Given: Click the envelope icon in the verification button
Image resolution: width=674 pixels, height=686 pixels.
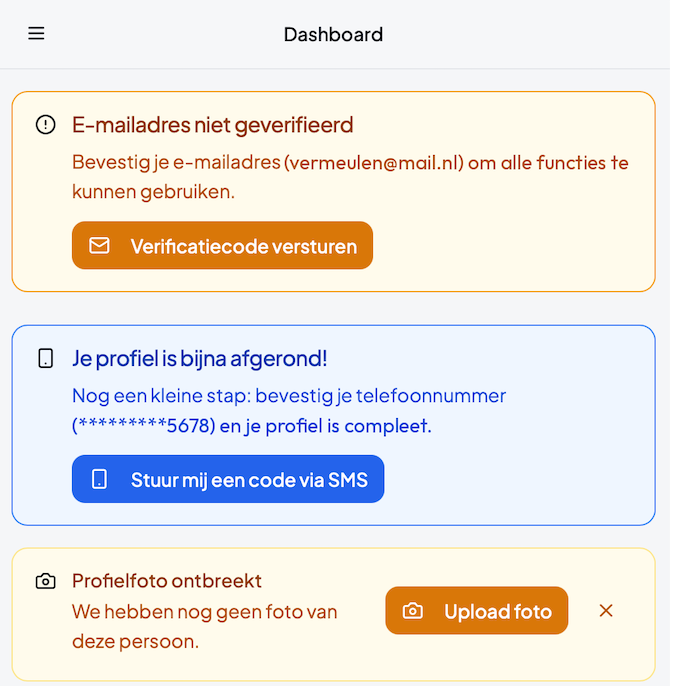Looking at the screenshot, I should tap(99, 245).
